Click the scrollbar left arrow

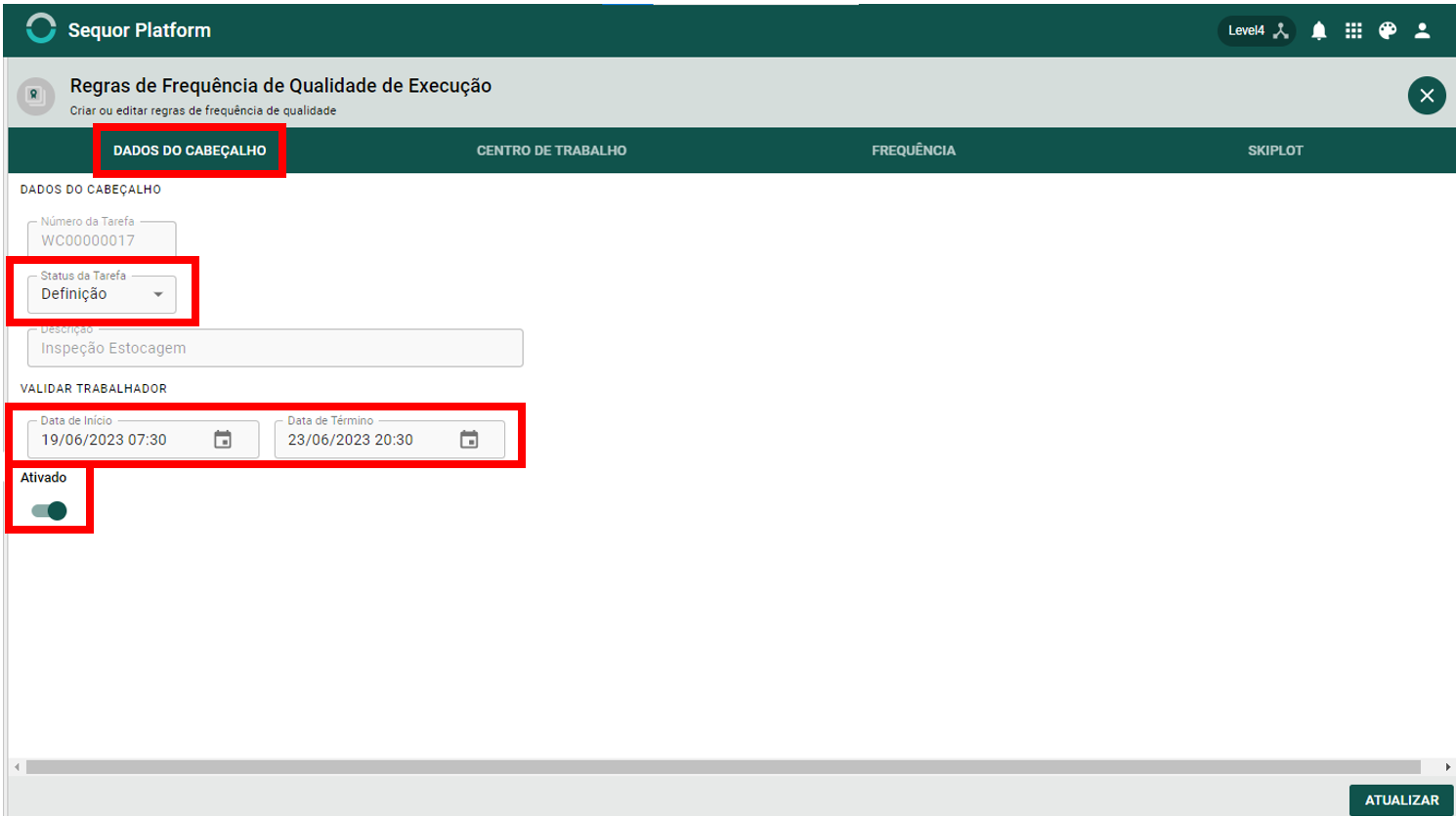[17, 767]
